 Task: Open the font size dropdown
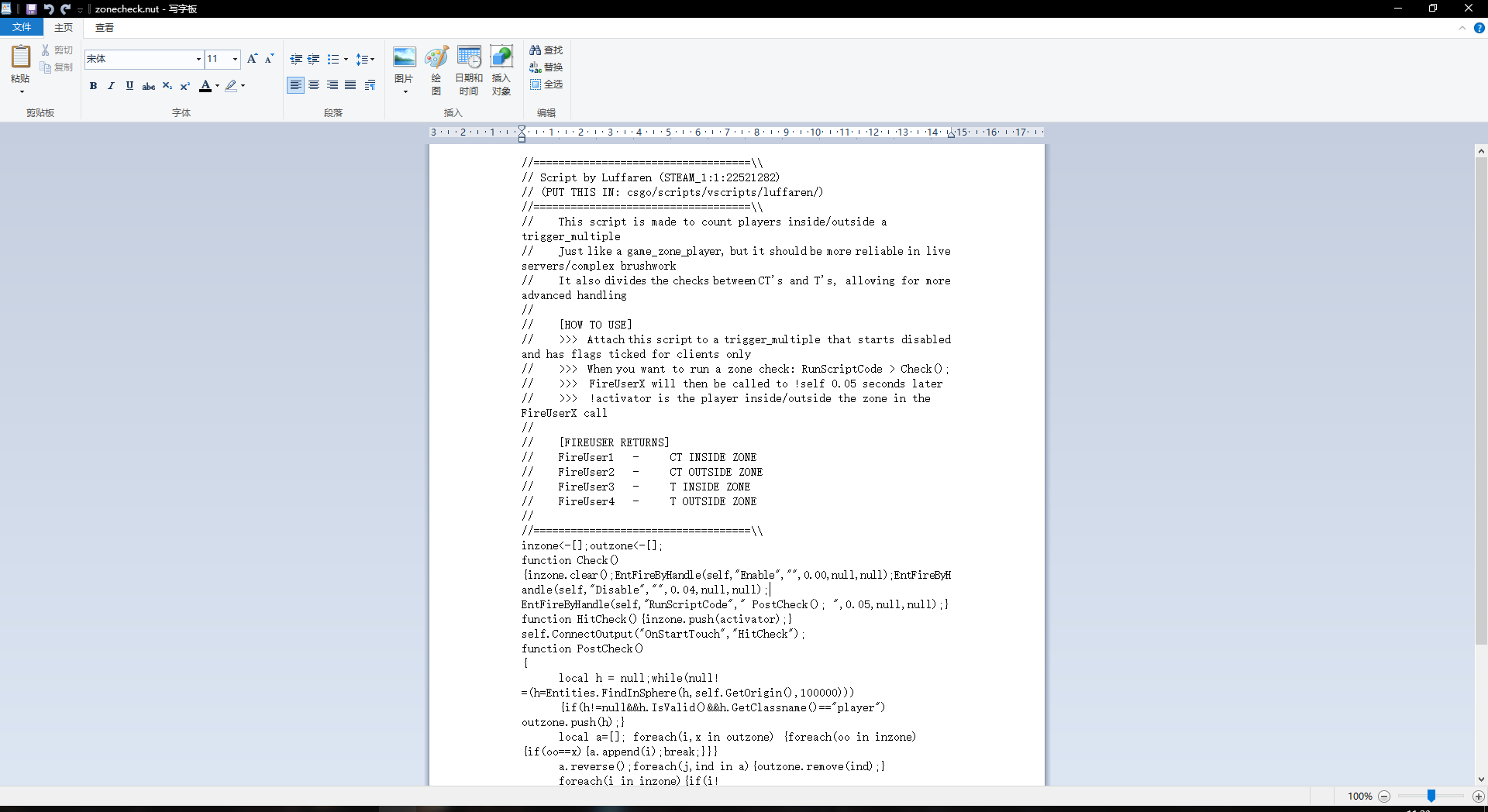[x=235, y=59]
